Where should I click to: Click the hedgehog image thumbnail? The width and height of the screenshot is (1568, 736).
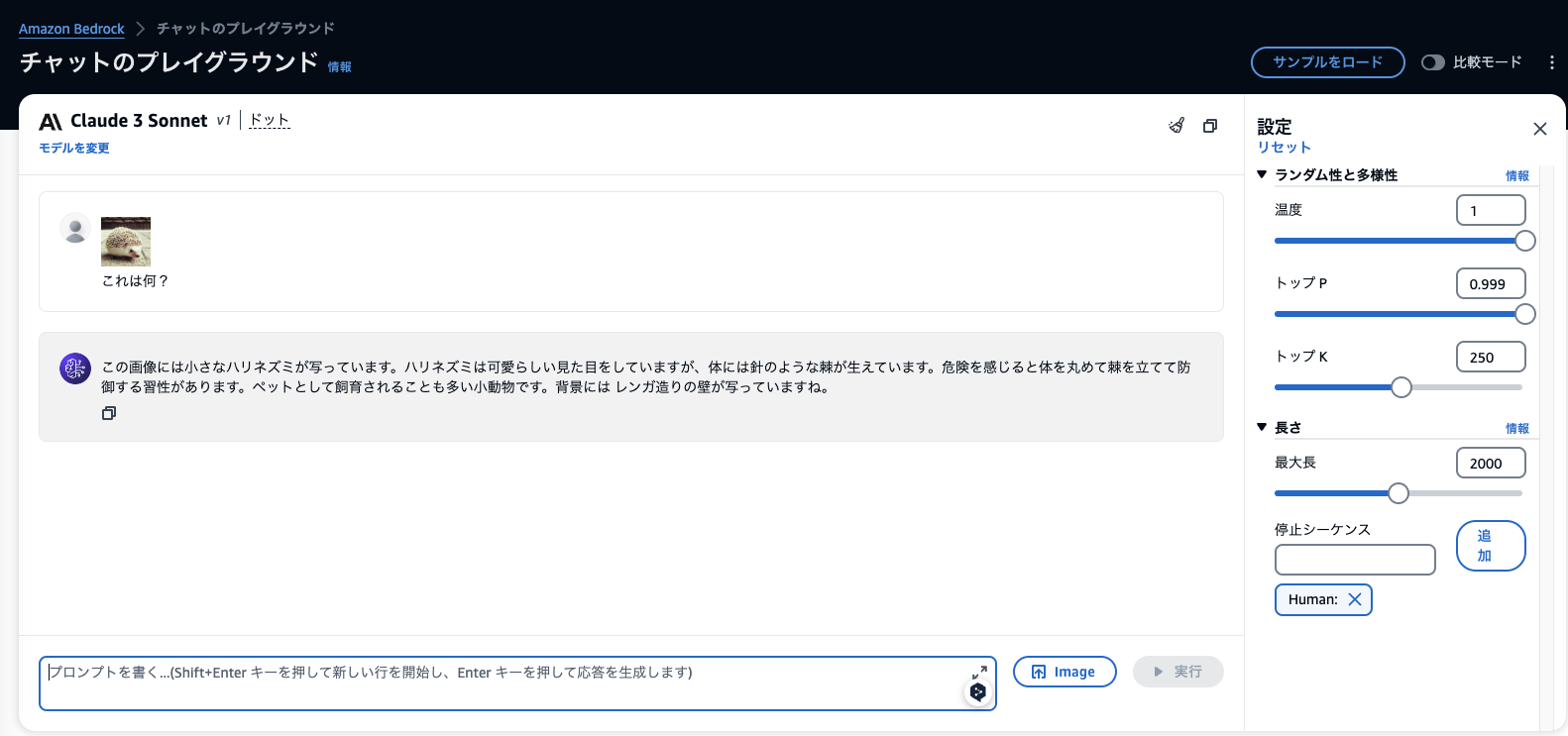(x=126, y=242)
